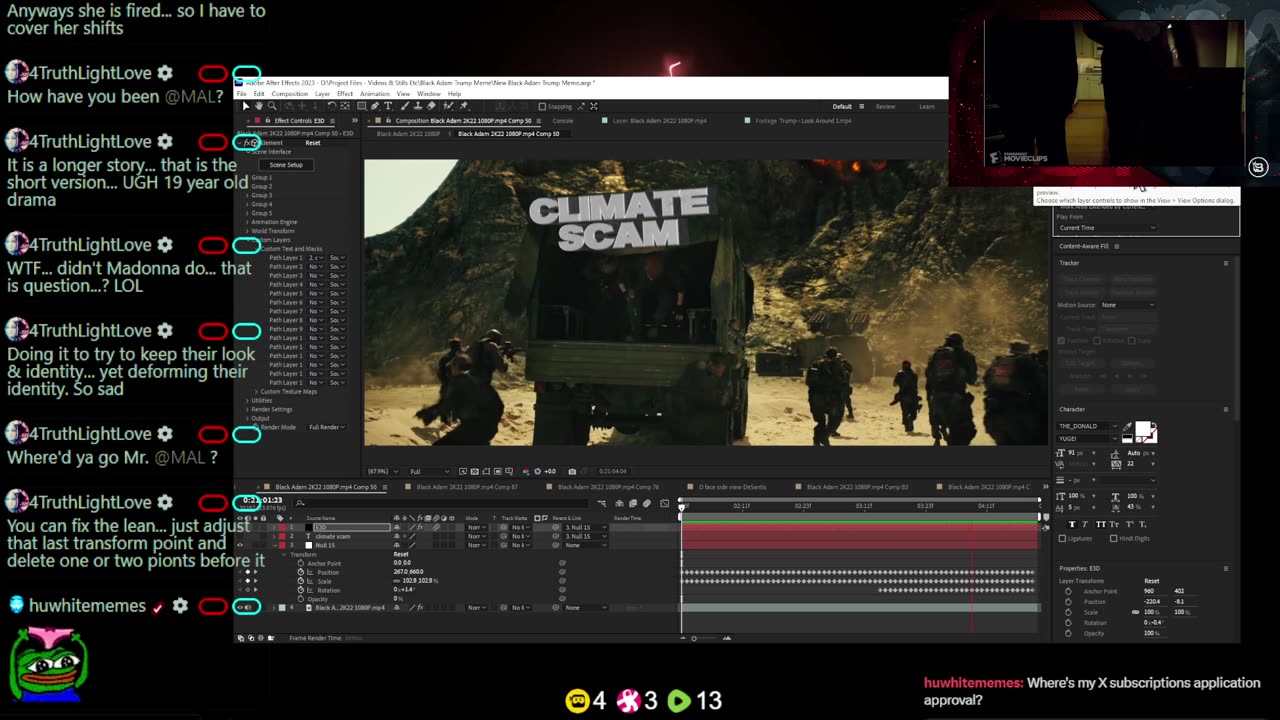The width and height of the screenshot is (1280, 720).
Task: Toggle motion blur icon in timeline header
Action: pos(647,503)
